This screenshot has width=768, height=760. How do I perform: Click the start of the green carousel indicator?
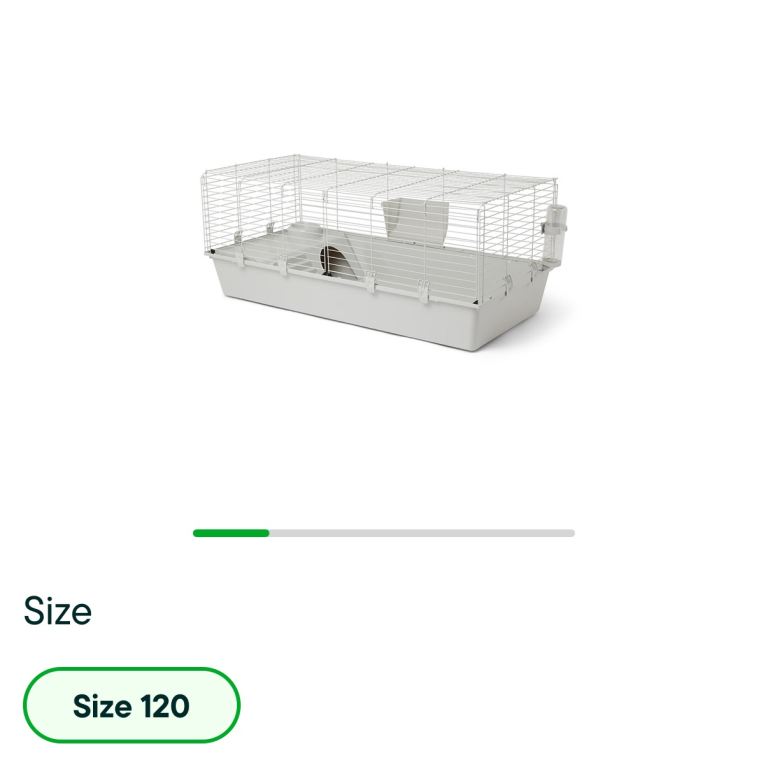tap(198, 533)
